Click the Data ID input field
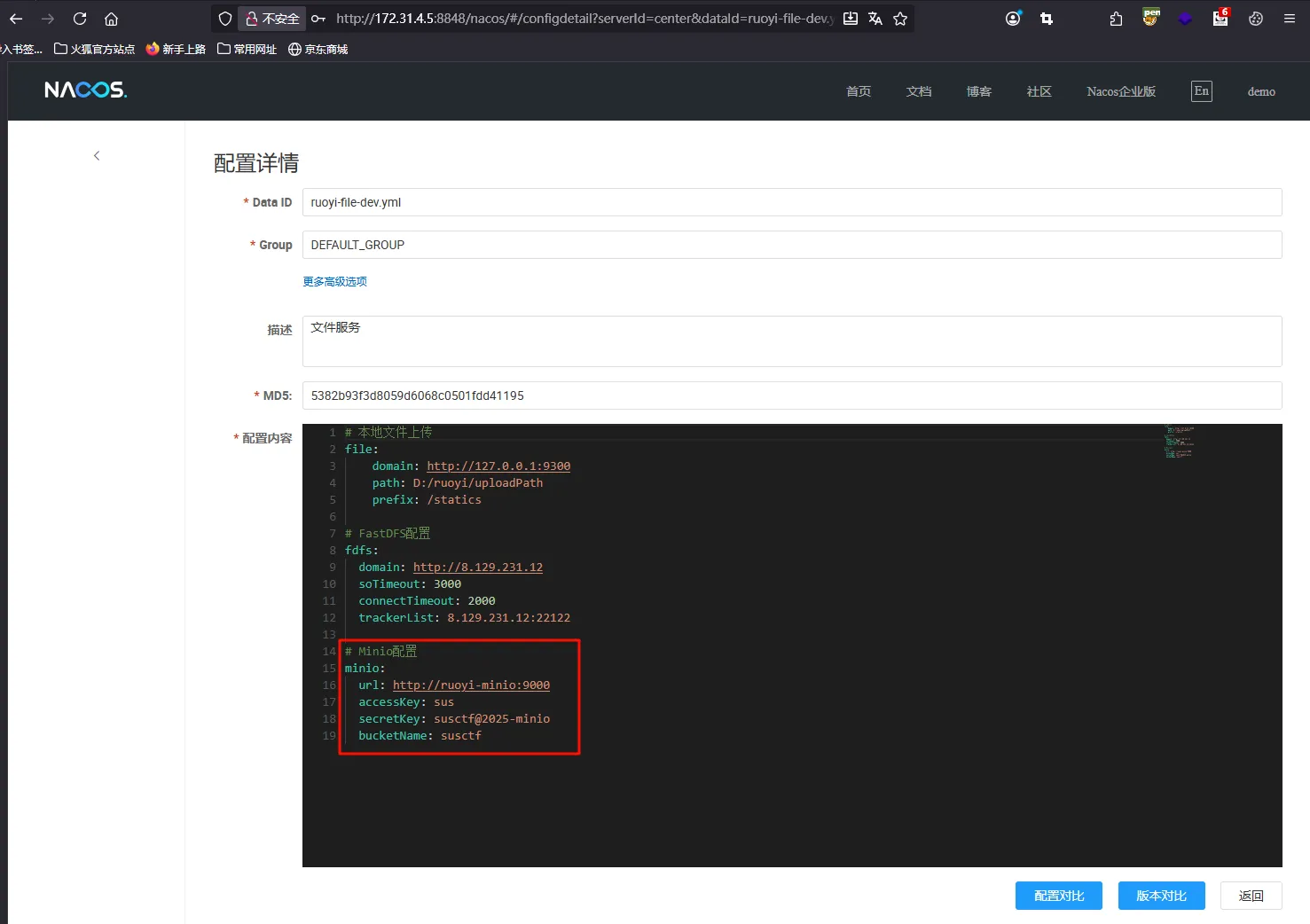This screenshot has height=924, width=1310. pyautogui.click(x=791, y=202)
